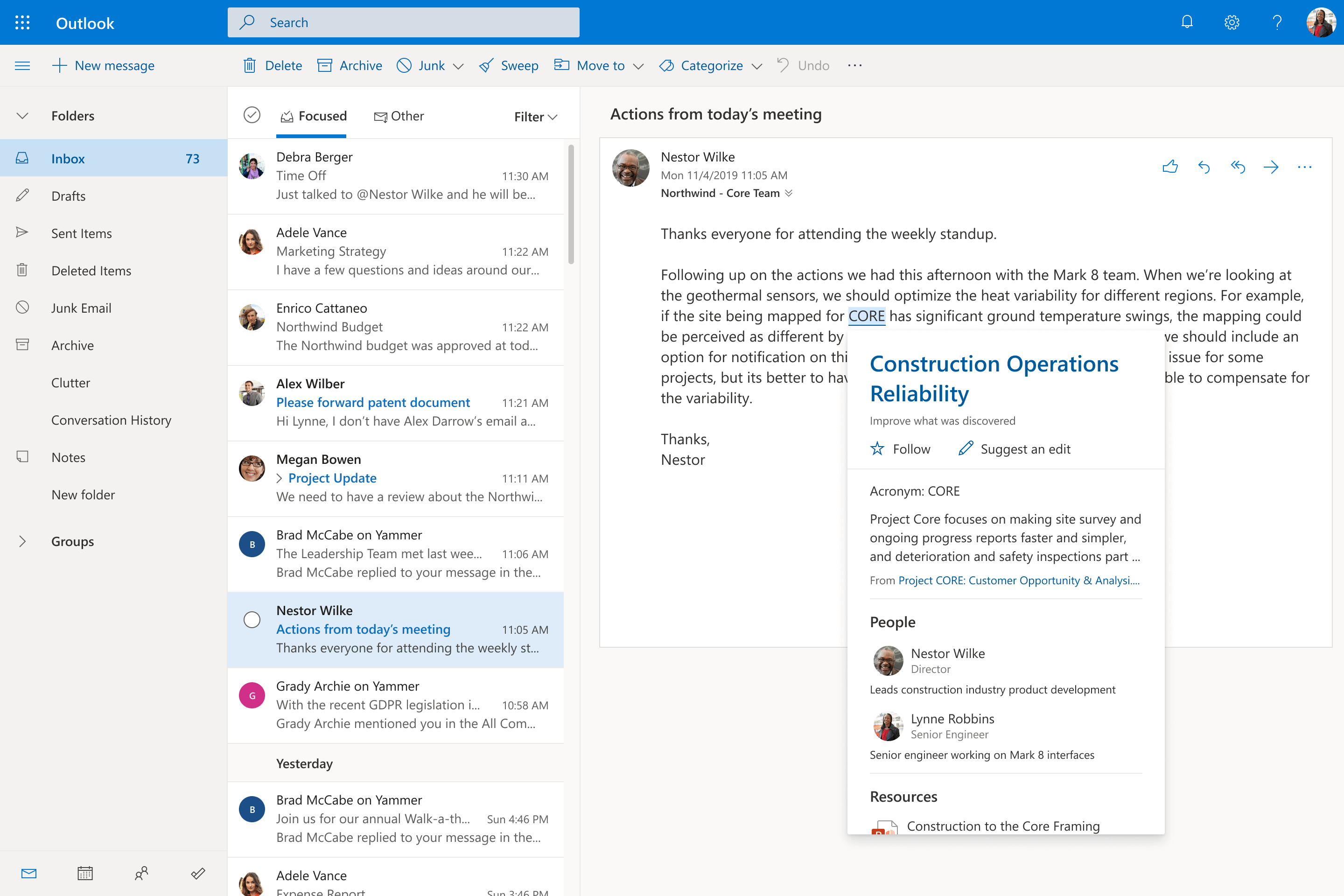Click the Reply all arrow icon
The width and height of the screenshot is (1344, 896).
1237,167
